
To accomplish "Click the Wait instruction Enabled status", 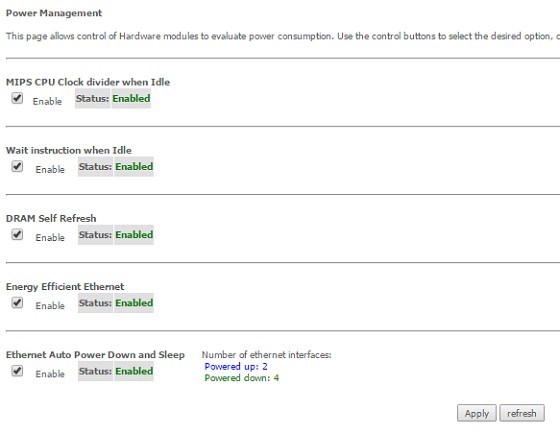I will tap(134, 166).
